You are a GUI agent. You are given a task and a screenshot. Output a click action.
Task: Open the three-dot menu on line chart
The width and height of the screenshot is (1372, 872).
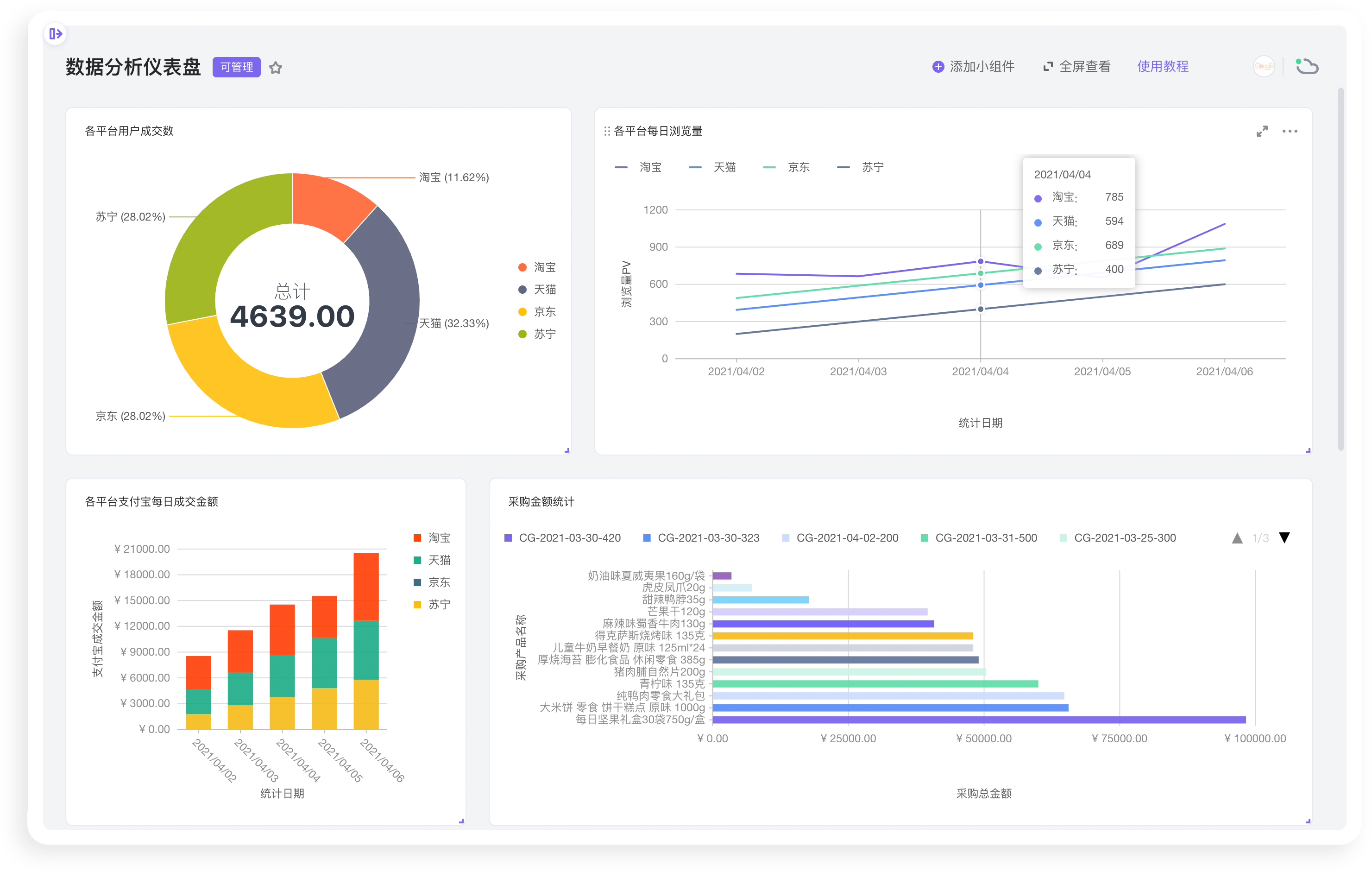click(1290, 131)
